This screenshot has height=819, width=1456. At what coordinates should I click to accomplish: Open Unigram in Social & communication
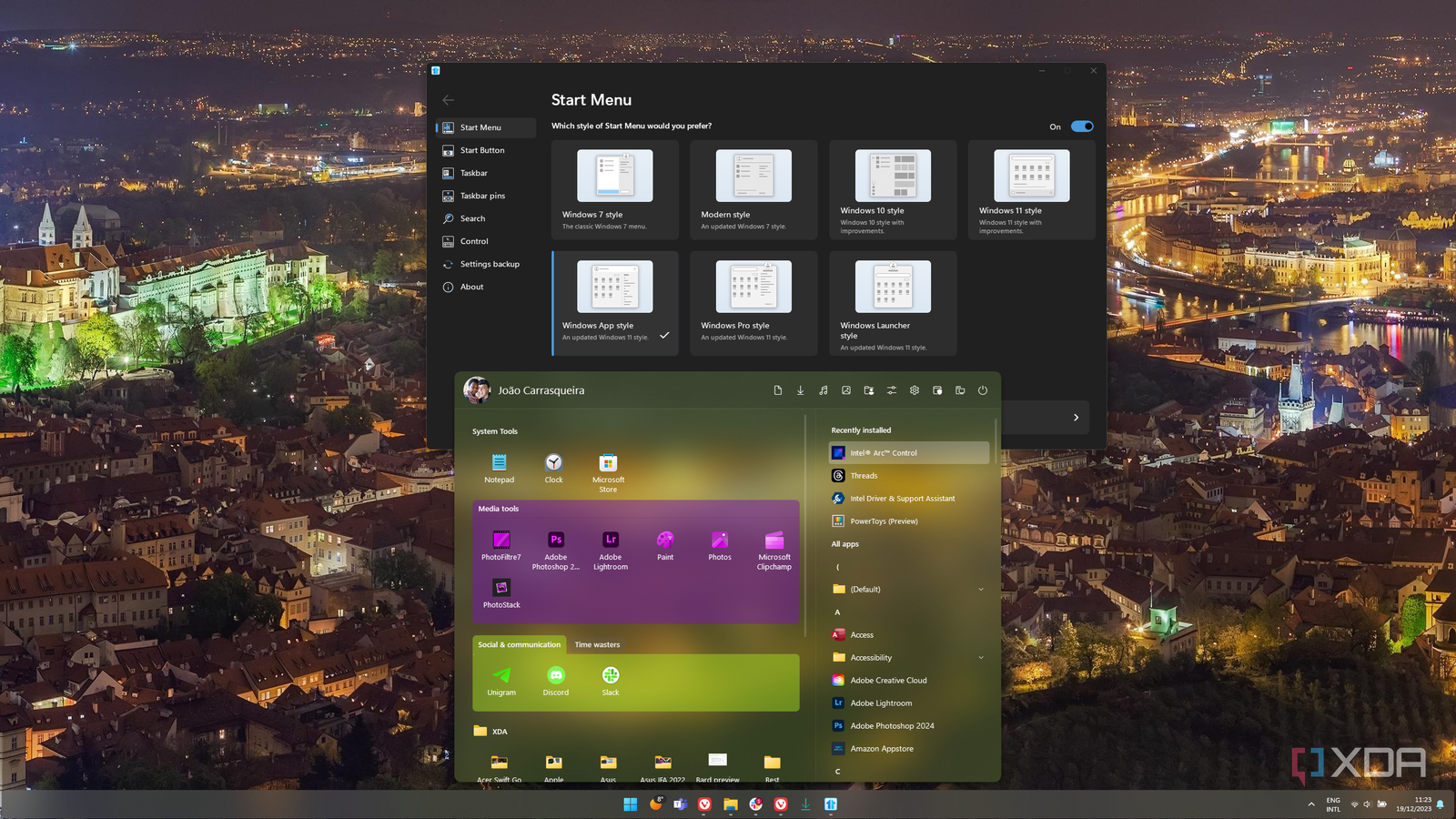[x=501, y=682]
